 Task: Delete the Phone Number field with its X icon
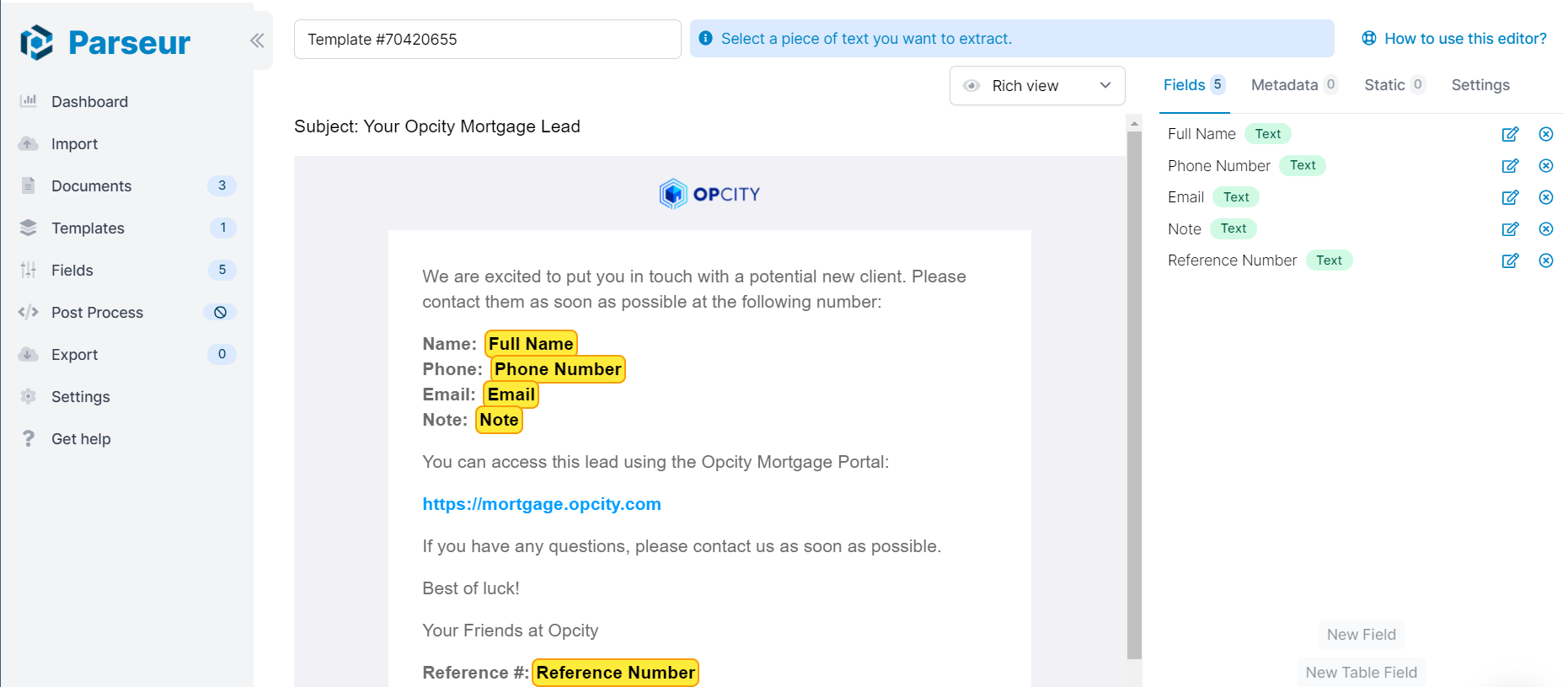[x=1546, y=166]
